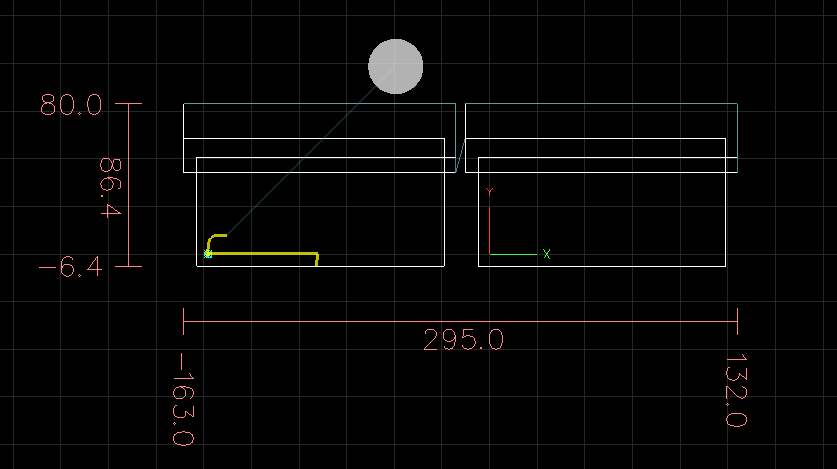Select the red Y axis label
Viewport: 837px width, 469px height.
point(489,192)
